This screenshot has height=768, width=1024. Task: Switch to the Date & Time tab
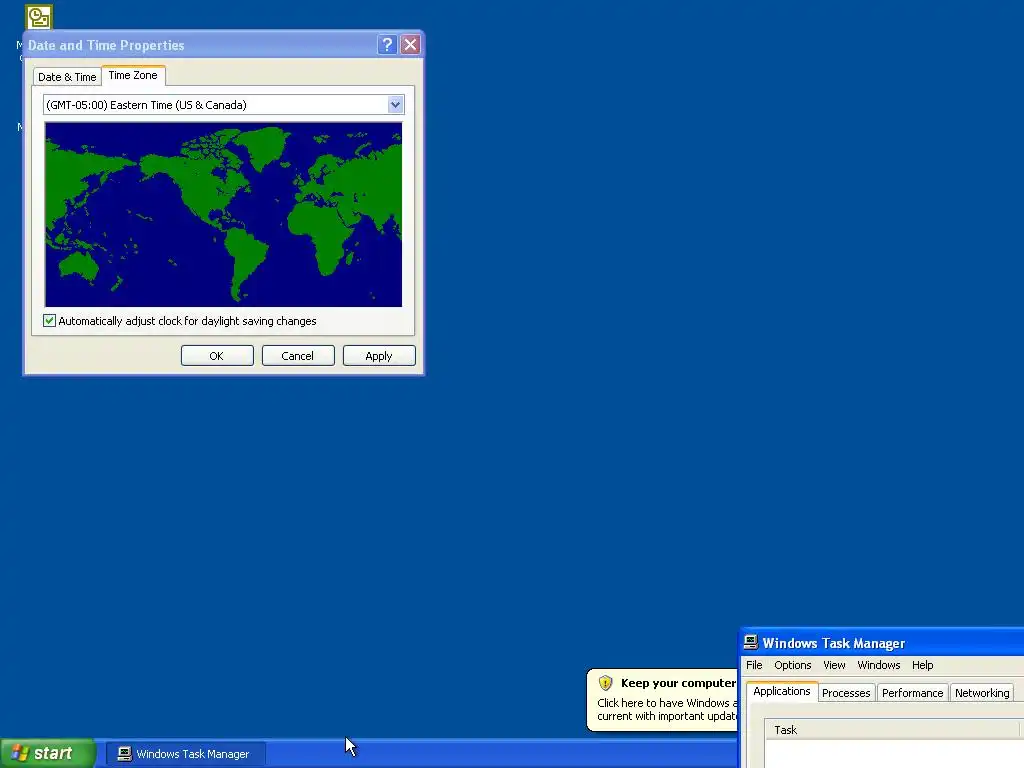[x=67, y=76]
